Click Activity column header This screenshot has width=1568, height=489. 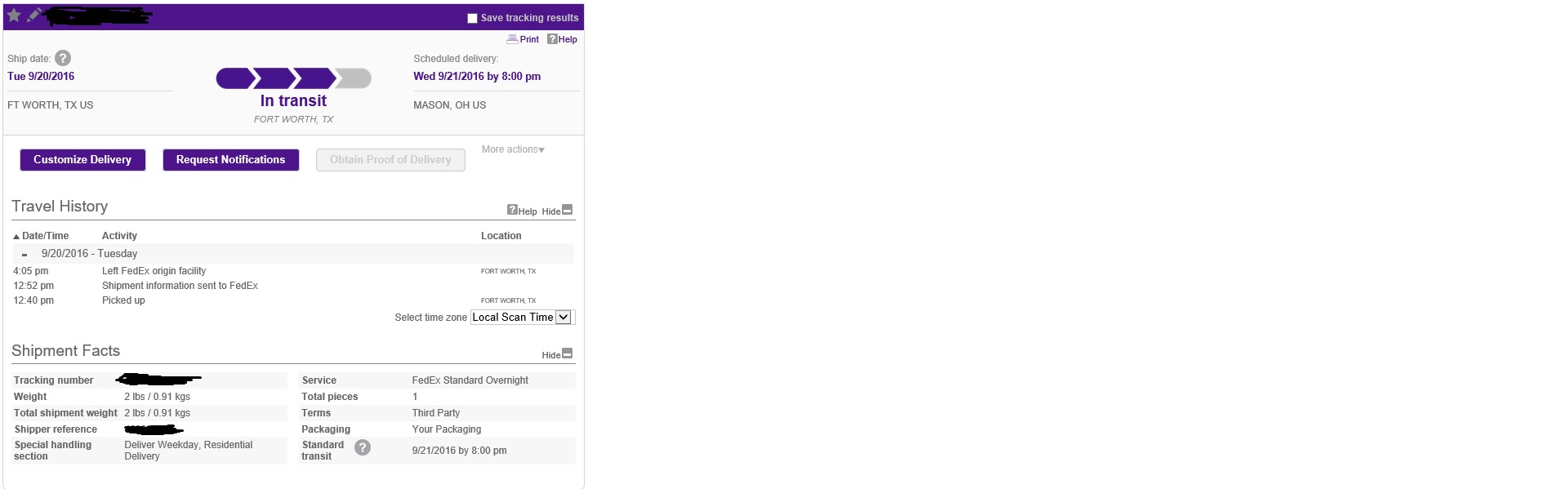119,236
